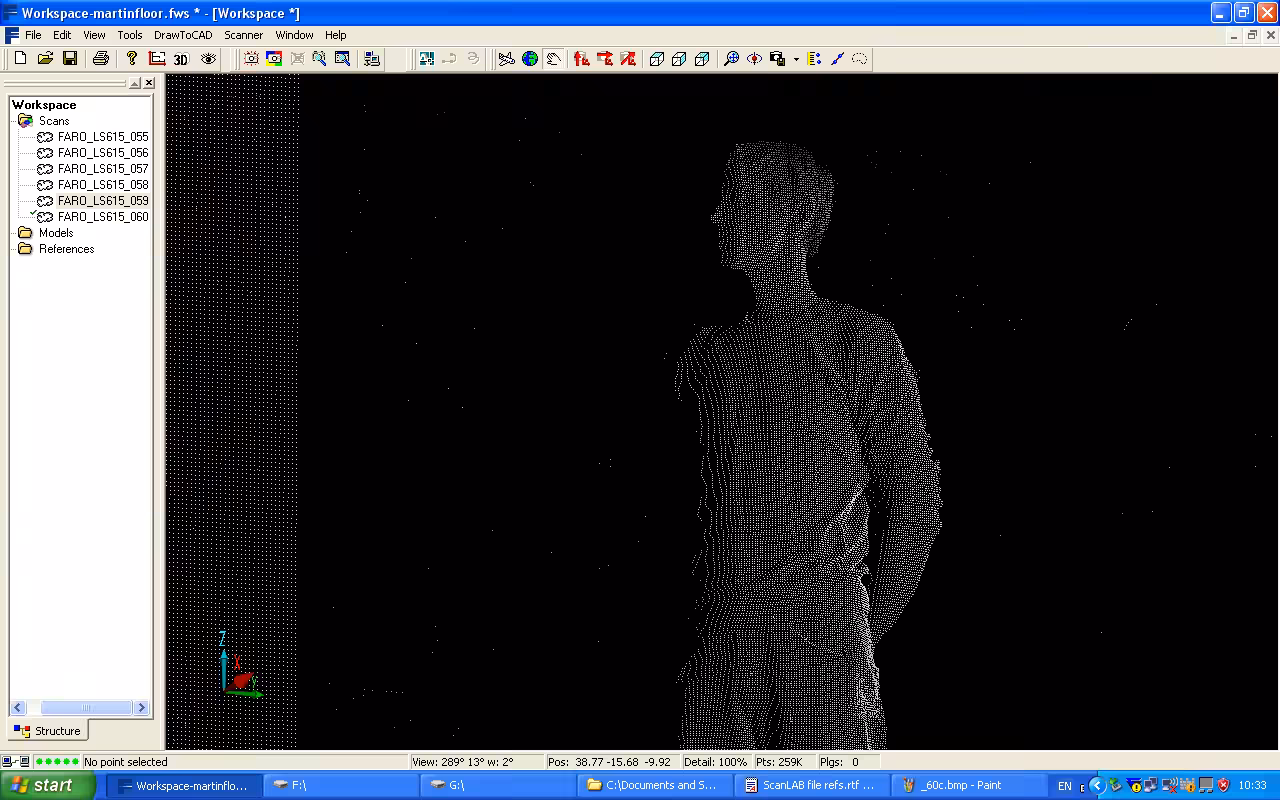Click the second red axis arrow icon
This screenshot has height=800, width=1280.
pos(605,59)
